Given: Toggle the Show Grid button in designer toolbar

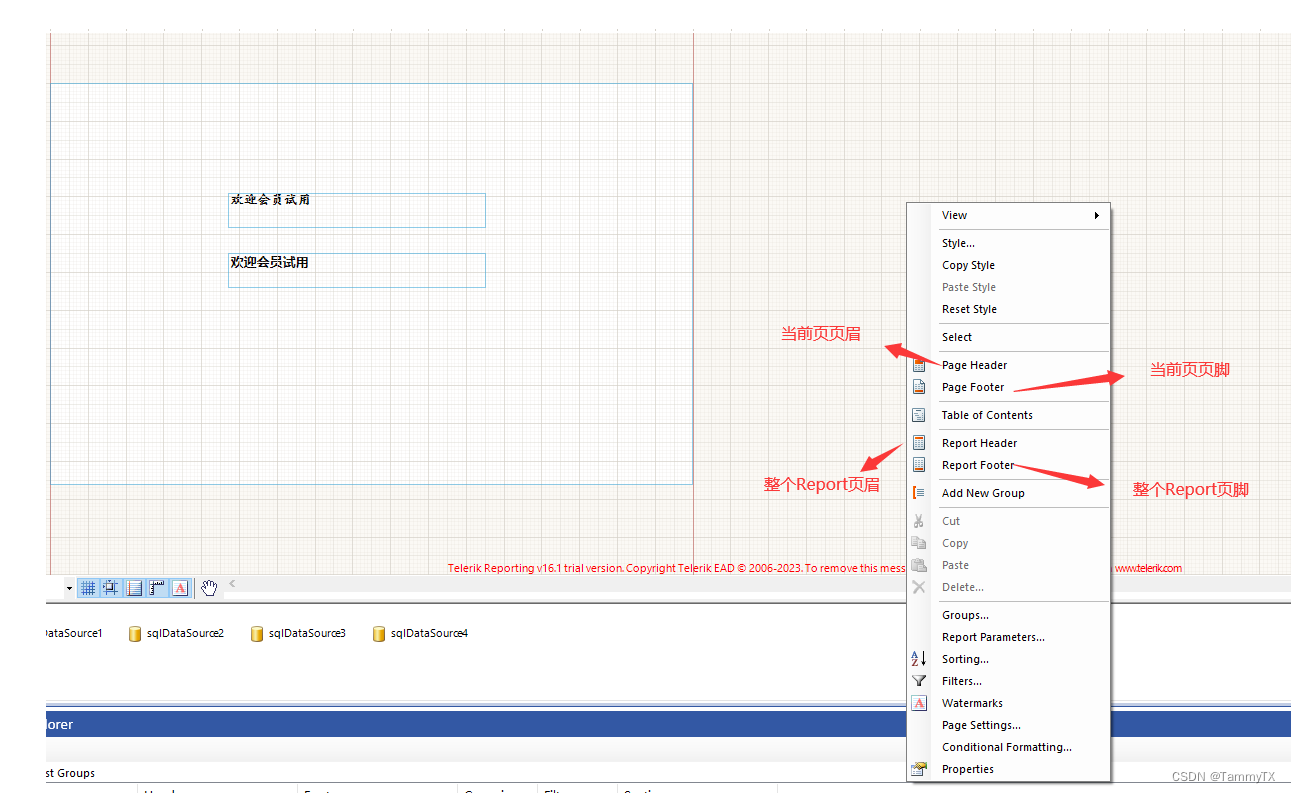Looking at the screenshot, I should (88, 588).
